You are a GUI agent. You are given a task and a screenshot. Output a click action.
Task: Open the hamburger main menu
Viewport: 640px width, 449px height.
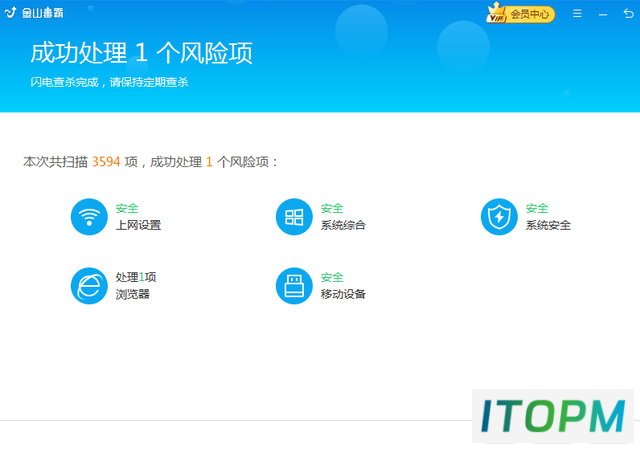(577, 13)
